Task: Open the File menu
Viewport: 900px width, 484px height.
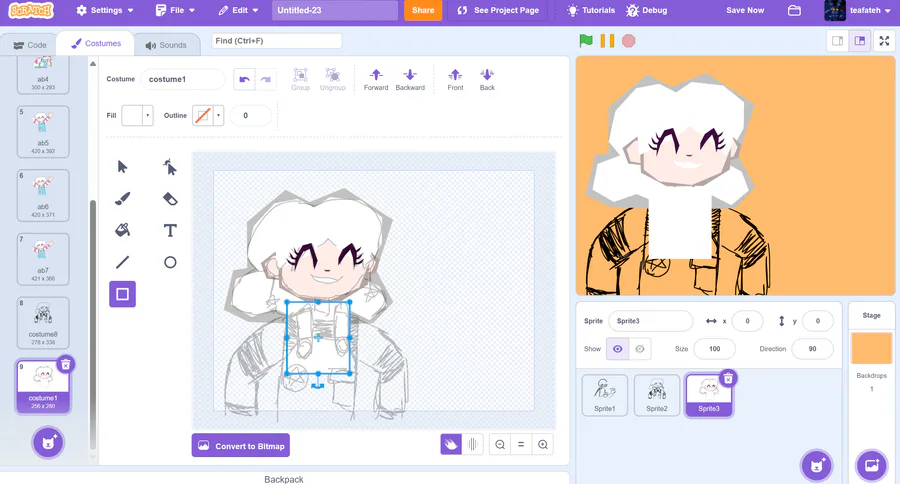Action: [175, 10]
